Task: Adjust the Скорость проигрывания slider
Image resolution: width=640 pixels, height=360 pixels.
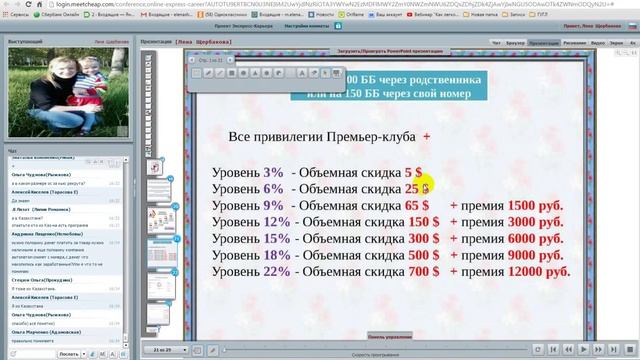Action: pyautogui.click(x=375, y=350)
